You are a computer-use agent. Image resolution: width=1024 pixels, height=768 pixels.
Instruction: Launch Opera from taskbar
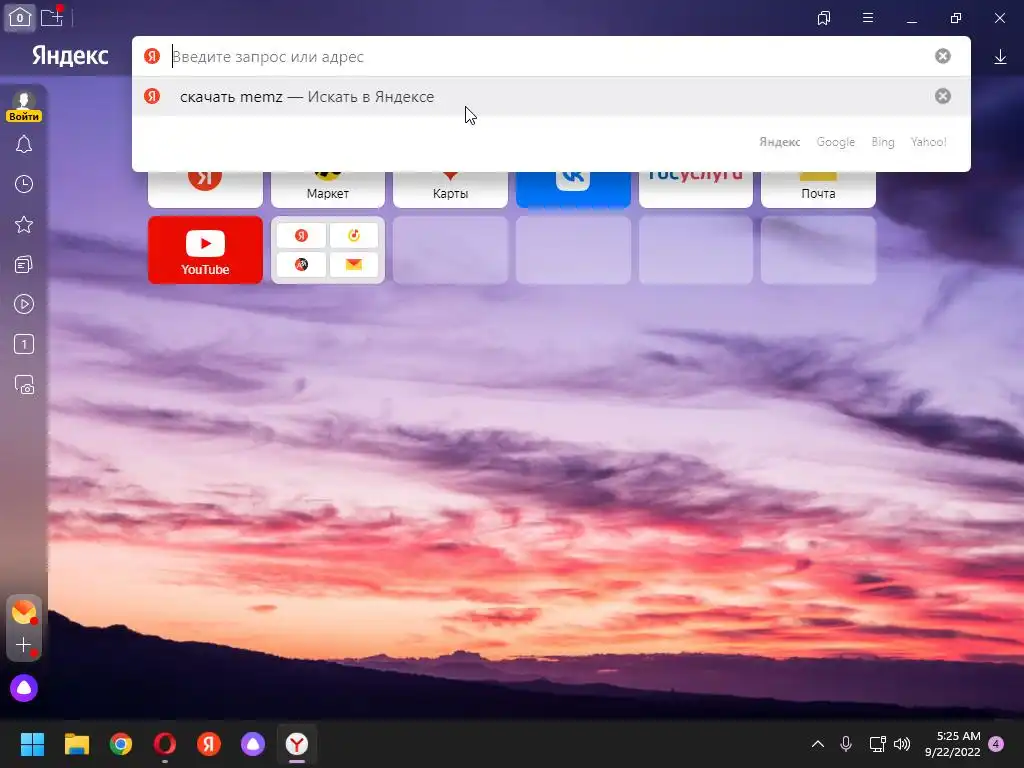pos(165,744)
